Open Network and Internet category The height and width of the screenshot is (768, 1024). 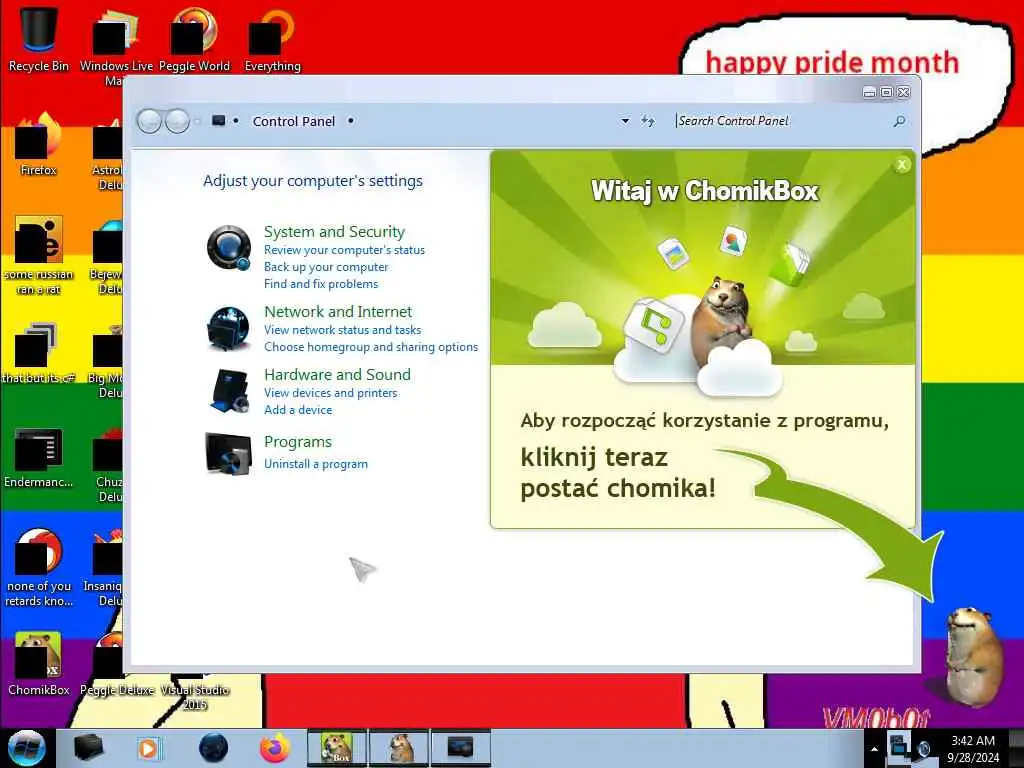pos(338,312)
